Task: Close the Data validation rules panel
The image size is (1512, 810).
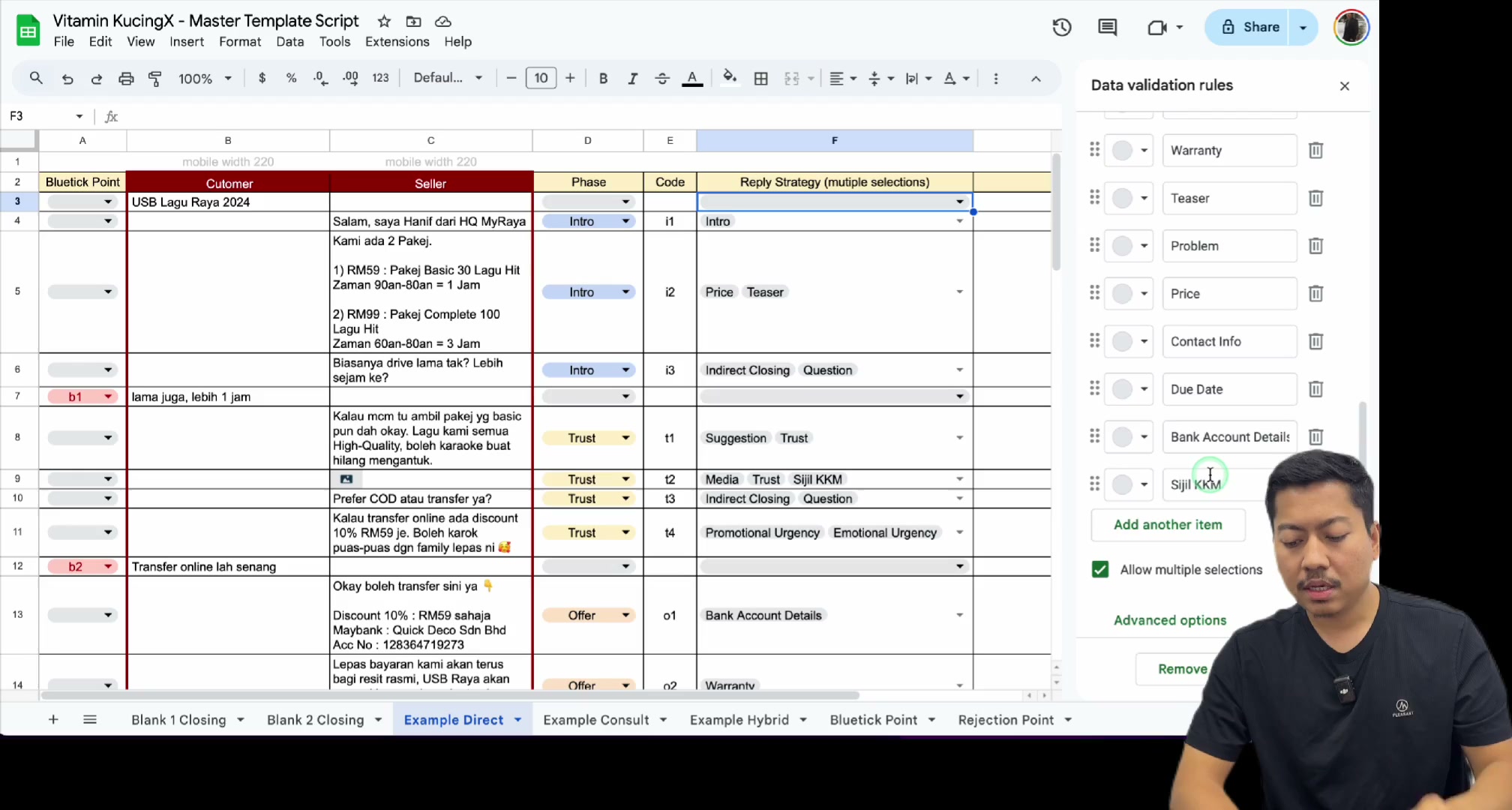Action: [1345, 85]
